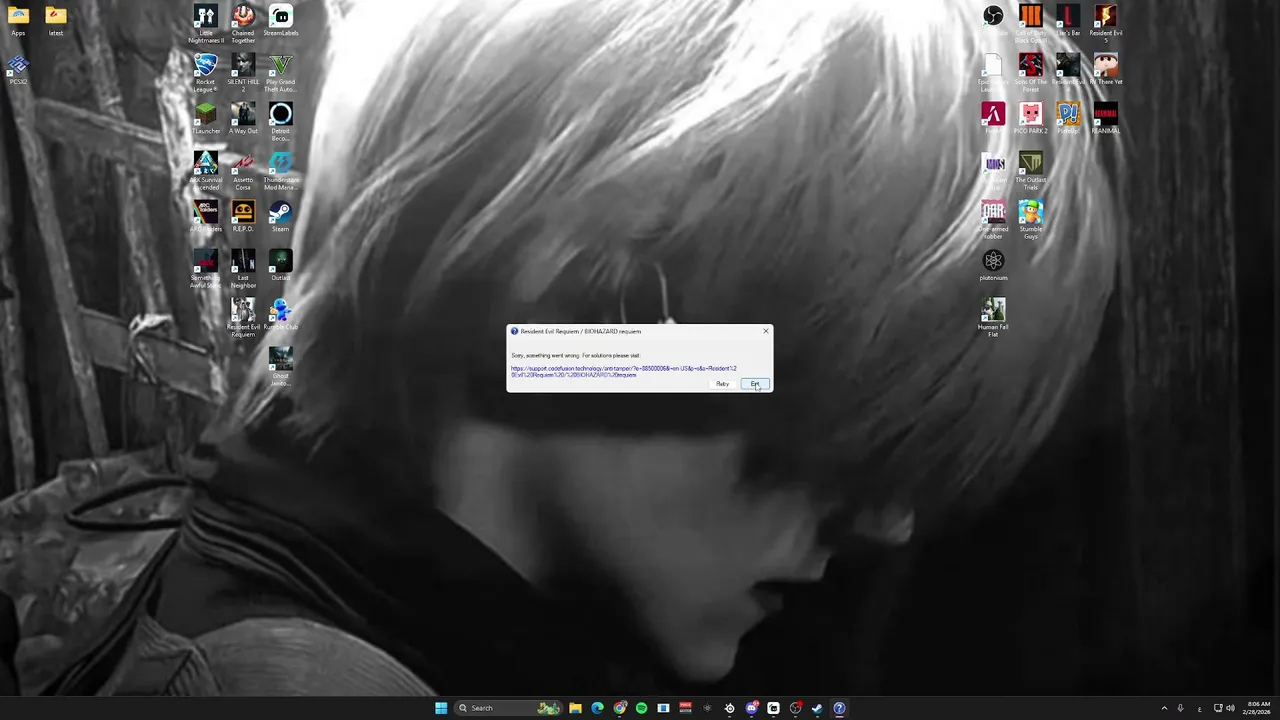This screenshot has width=1280, height=720.
Task: Select the latest folder on desktop
Action: point(56,21)
